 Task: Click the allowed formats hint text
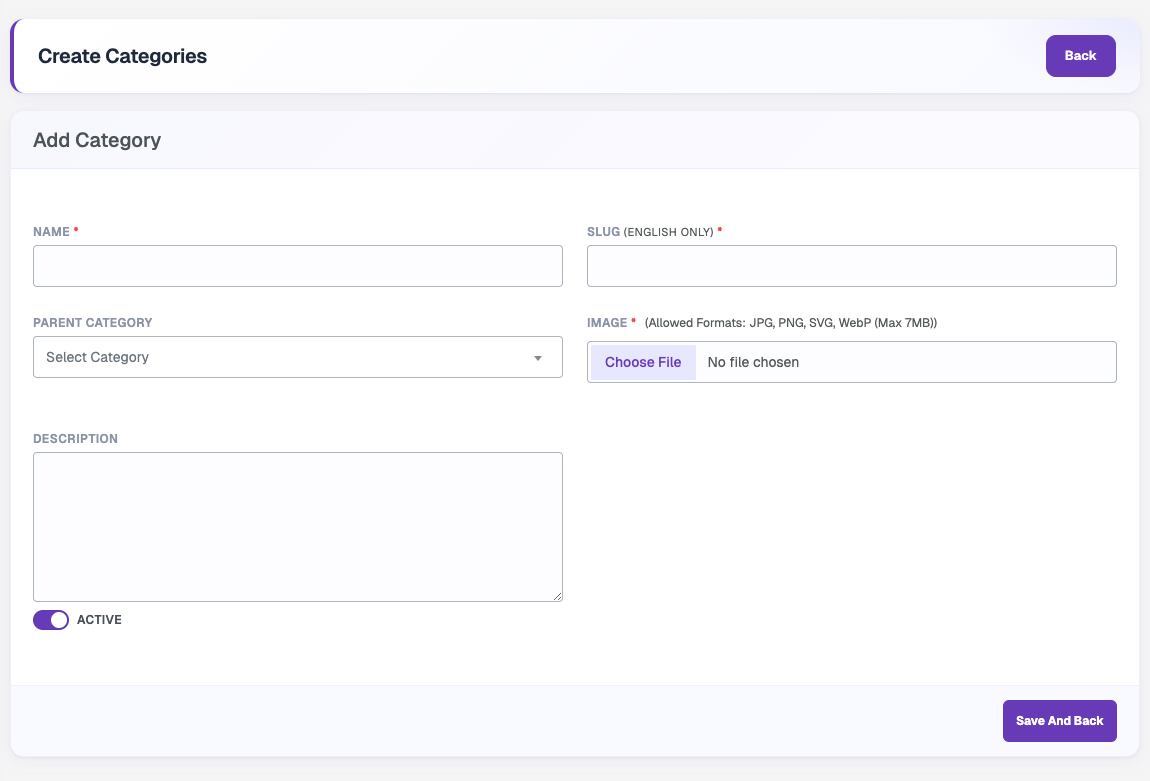point(791,323)
